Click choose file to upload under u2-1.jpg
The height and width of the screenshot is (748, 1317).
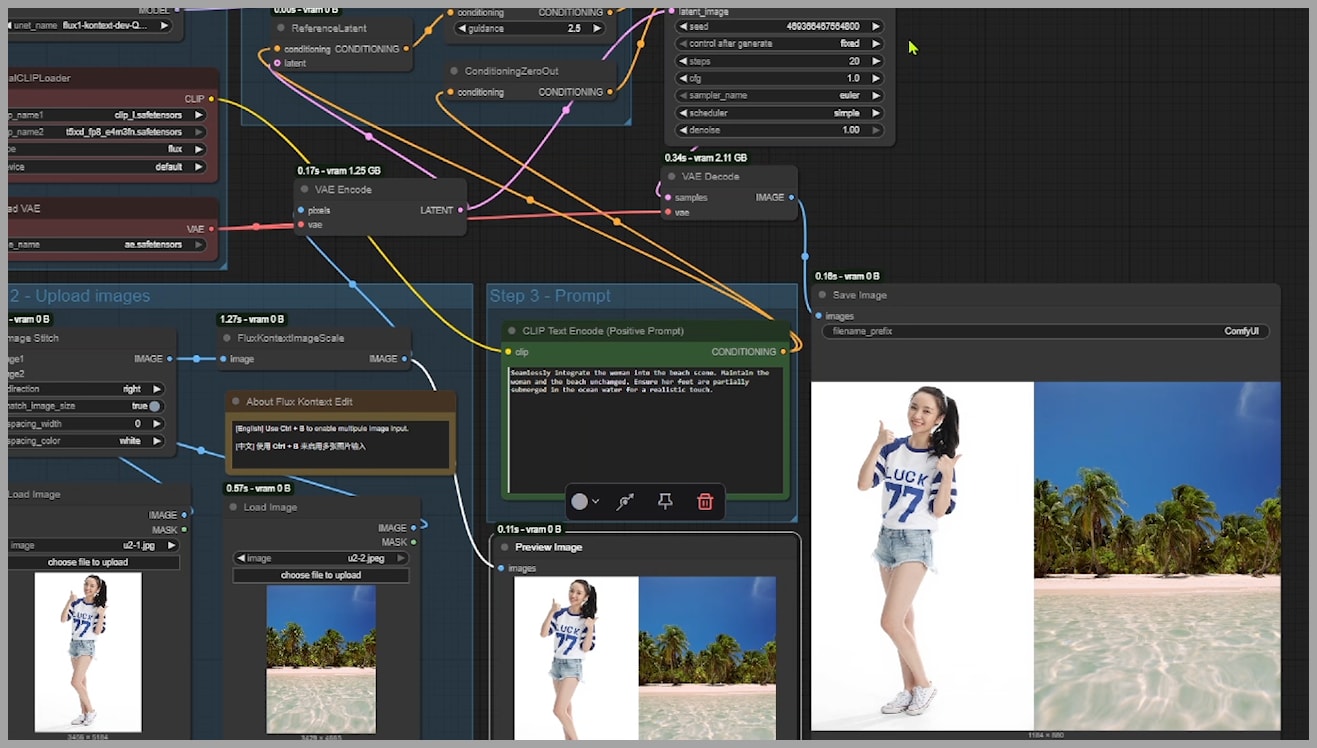pyautogui.click(x=94, y=562)
